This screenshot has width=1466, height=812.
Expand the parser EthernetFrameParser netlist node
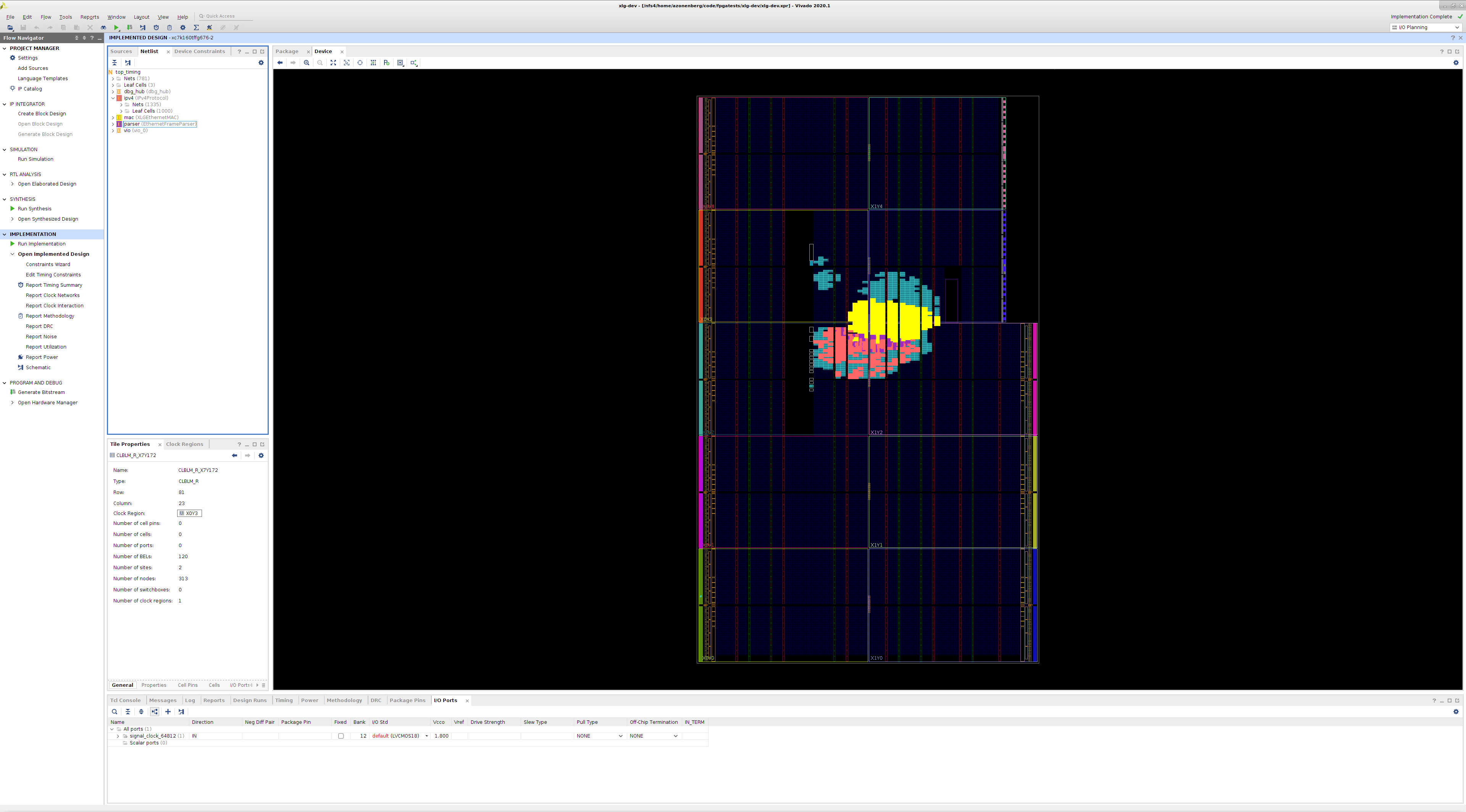coord(113,124)
